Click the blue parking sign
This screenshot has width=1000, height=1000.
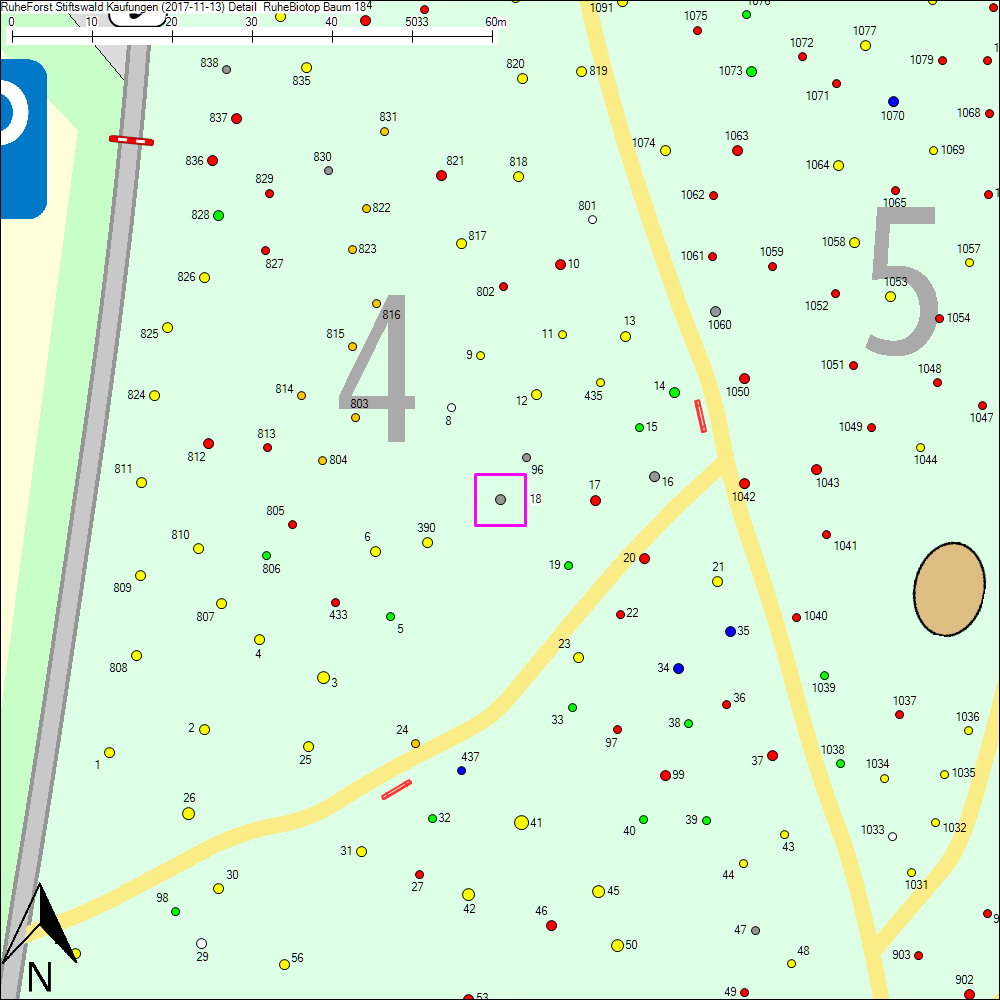point(22,138)
